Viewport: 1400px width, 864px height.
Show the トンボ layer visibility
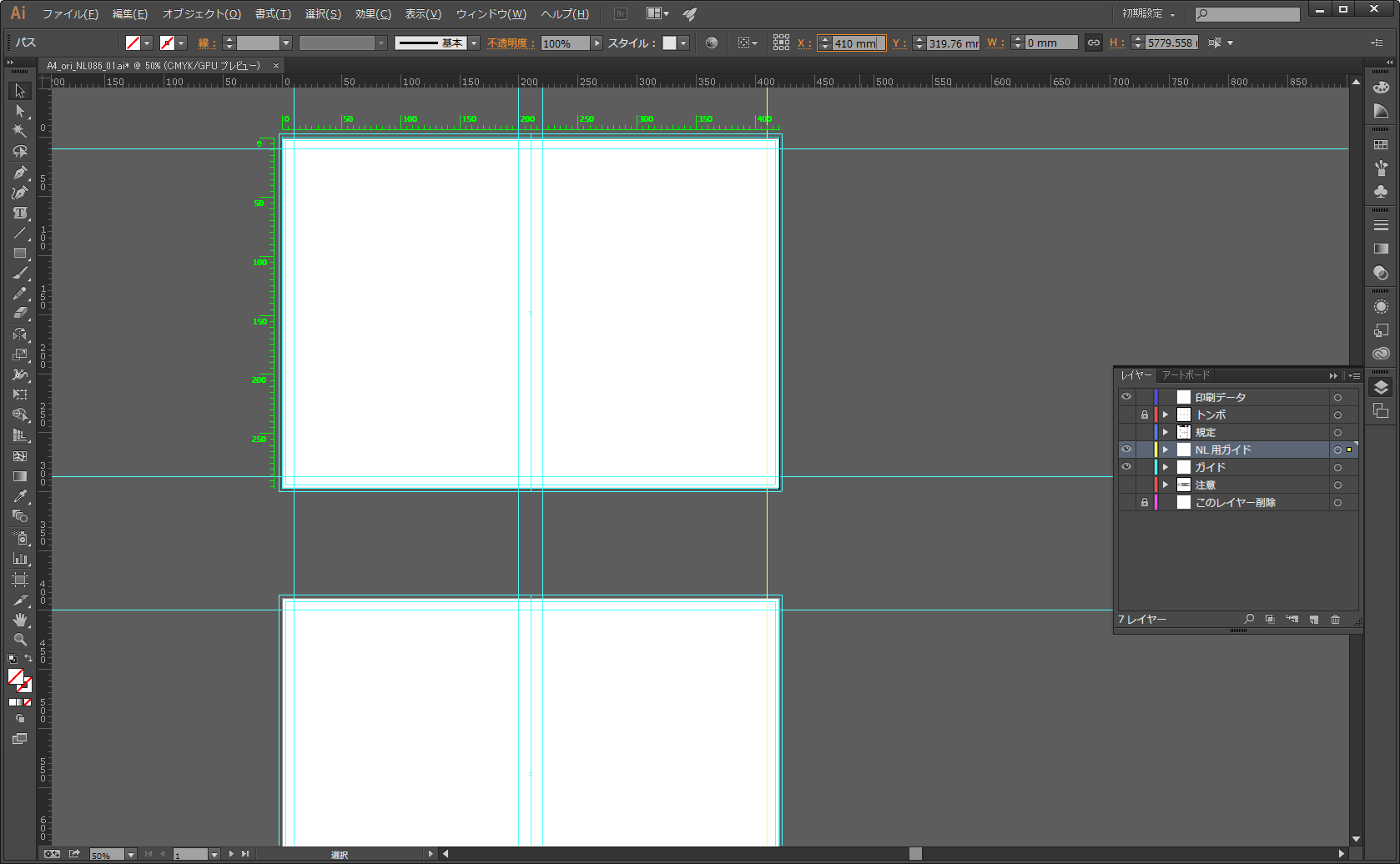pos(1126,414)
